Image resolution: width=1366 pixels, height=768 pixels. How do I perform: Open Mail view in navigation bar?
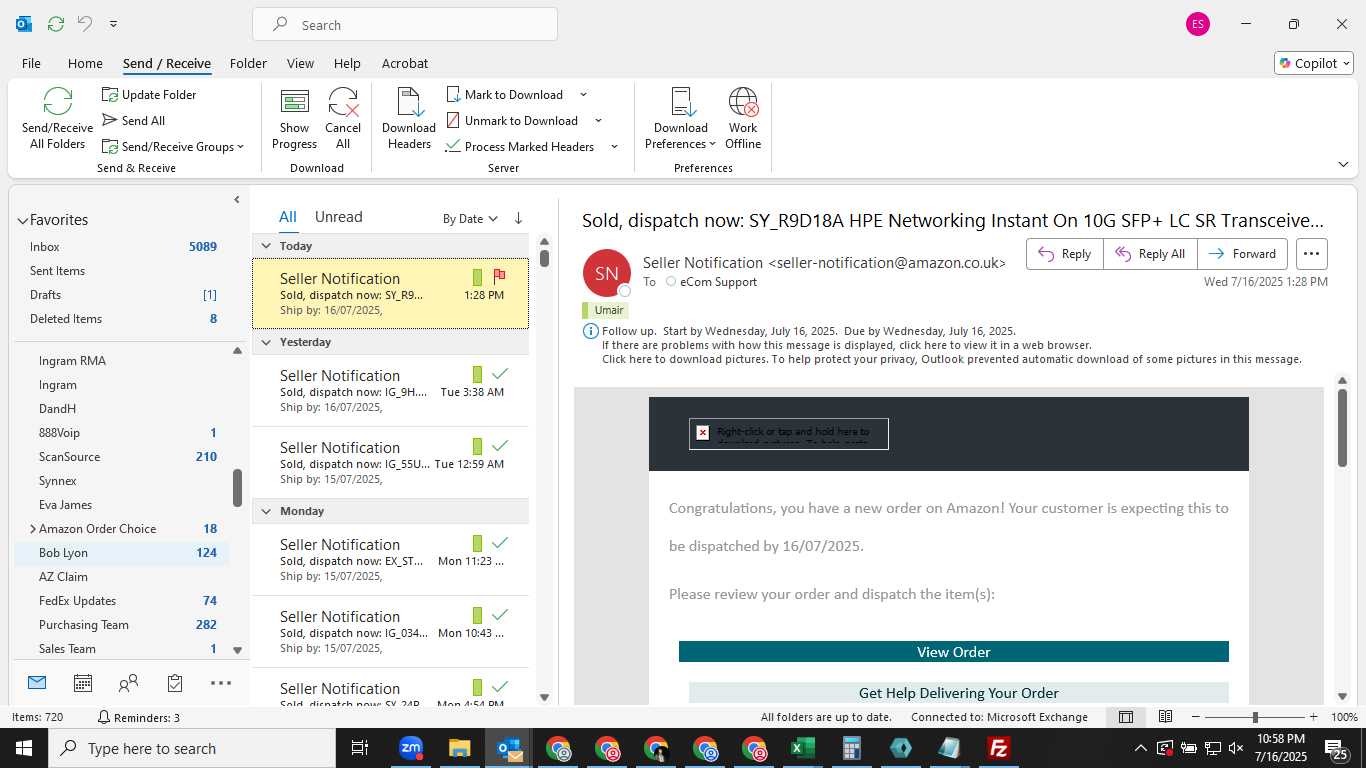pyautogui.click(x=37, y=683)
